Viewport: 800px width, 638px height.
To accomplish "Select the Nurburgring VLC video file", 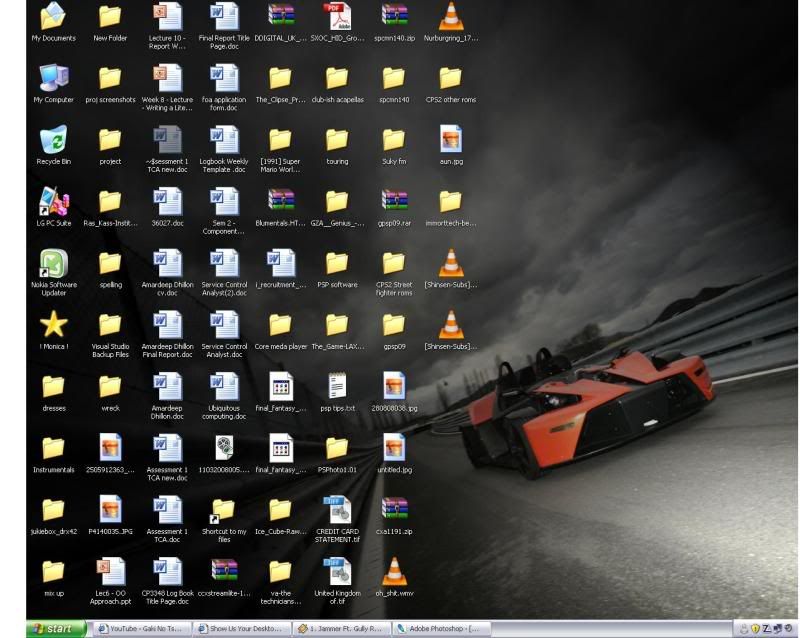I will (451, 17).
